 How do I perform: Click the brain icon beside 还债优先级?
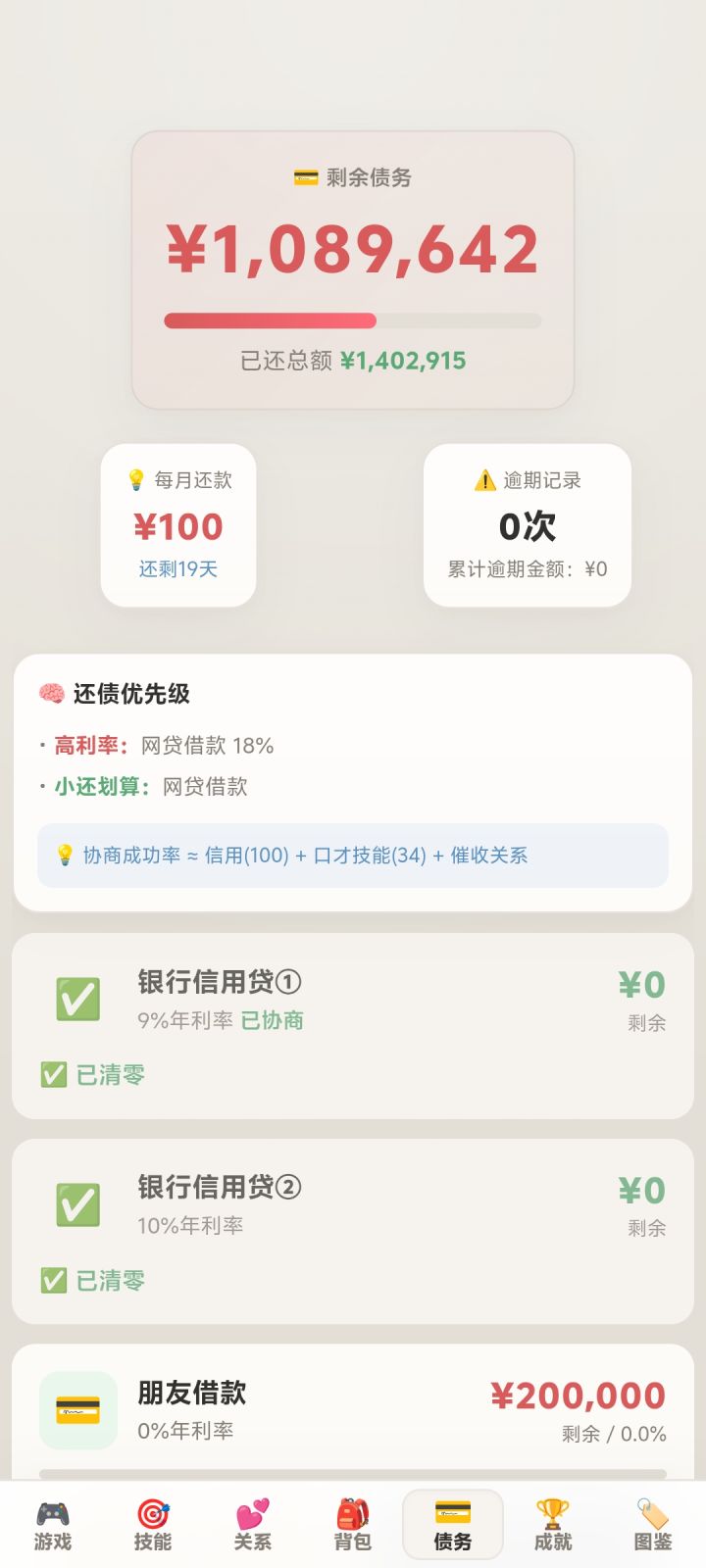[51, 694]
